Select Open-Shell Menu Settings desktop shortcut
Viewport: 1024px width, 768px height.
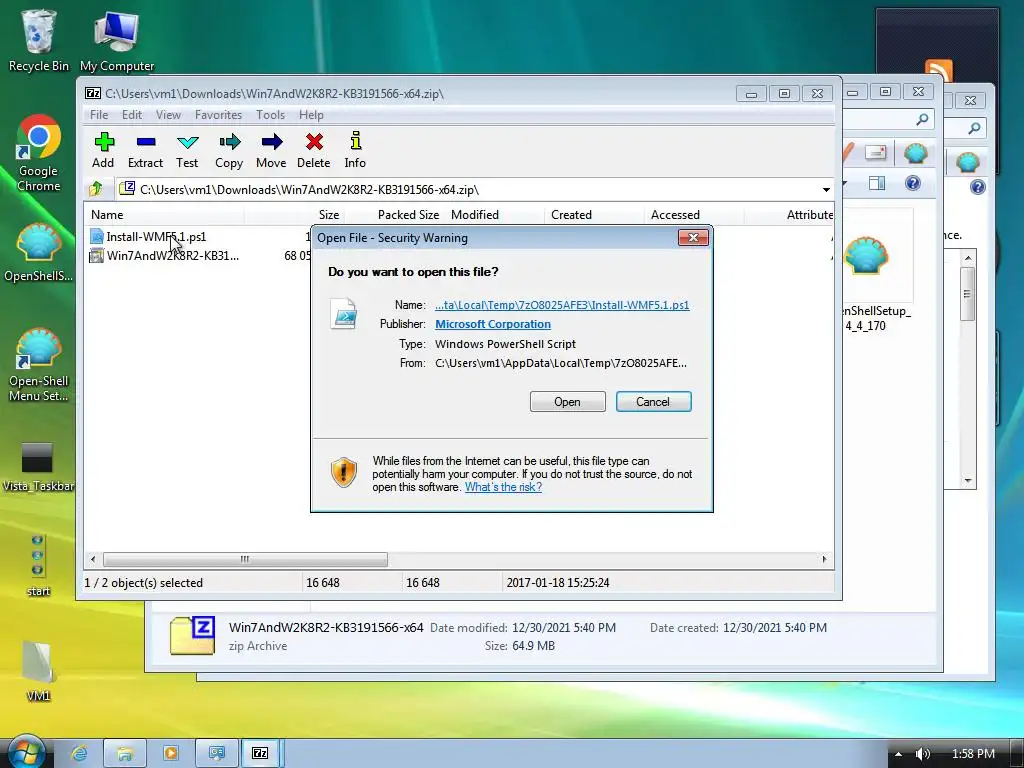coord(39,364)
